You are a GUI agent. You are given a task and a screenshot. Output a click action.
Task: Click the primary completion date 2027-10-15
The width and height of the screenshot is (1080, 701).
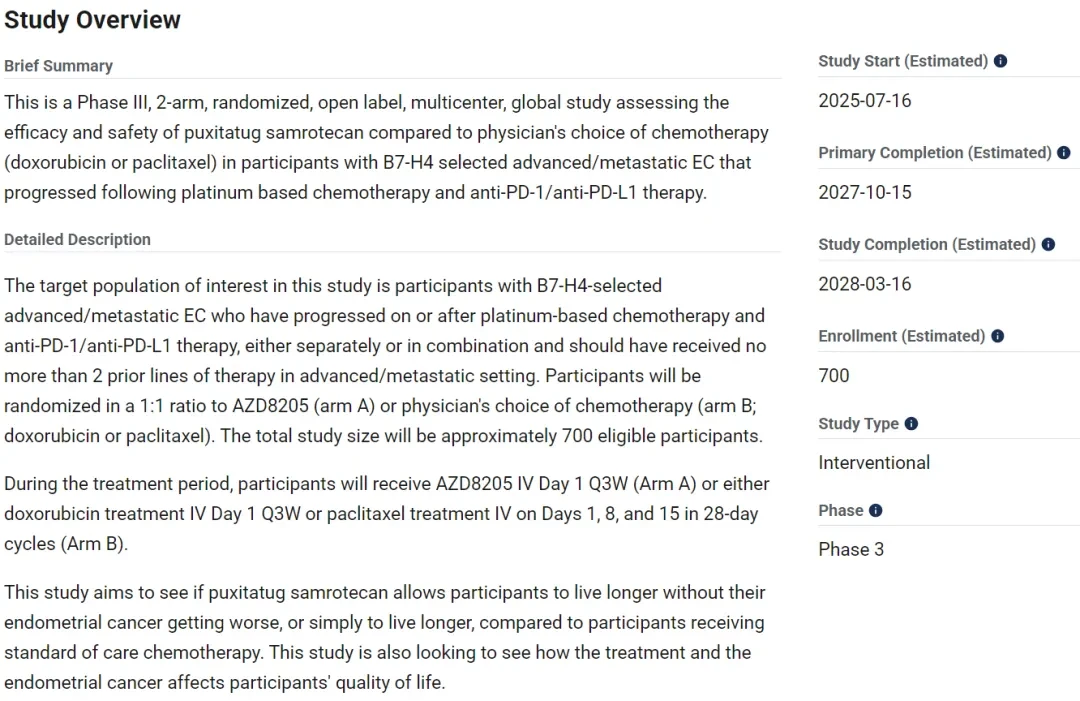(864, 192)
